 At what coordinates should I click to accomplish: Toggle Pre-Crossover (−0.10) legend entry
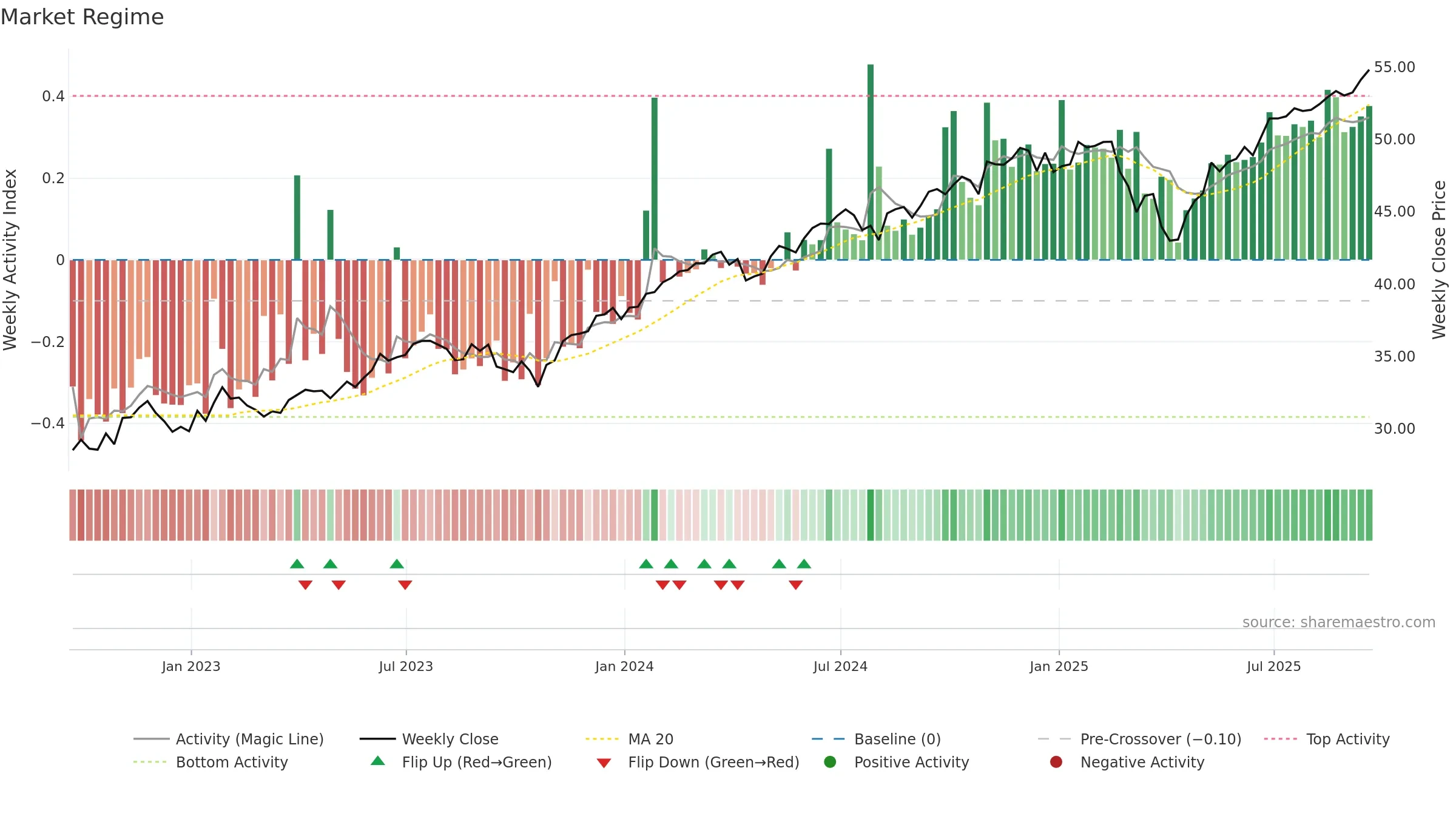pos(1140,739)
